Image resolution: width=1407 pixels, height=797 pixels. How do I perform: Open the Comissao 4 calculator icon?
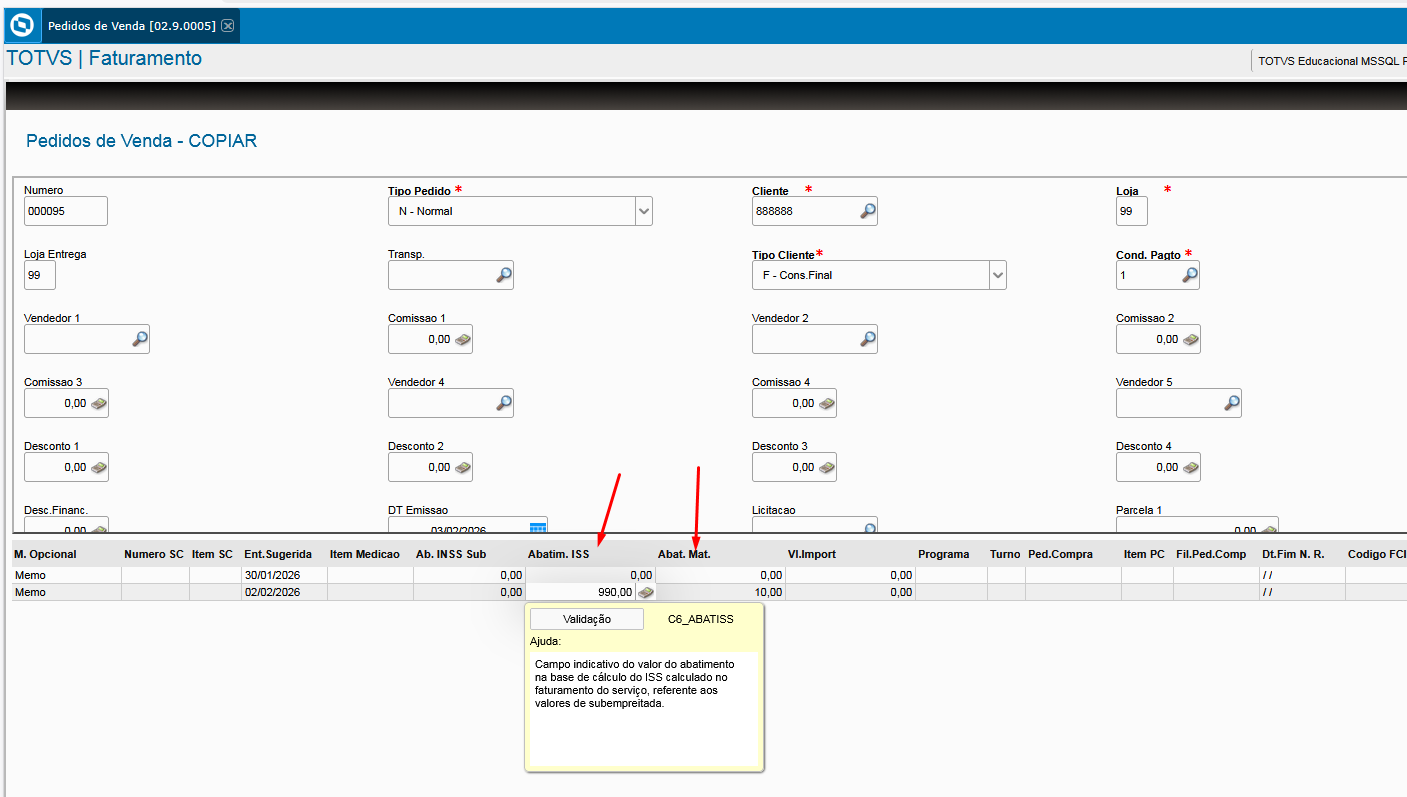tap(827, 403)
